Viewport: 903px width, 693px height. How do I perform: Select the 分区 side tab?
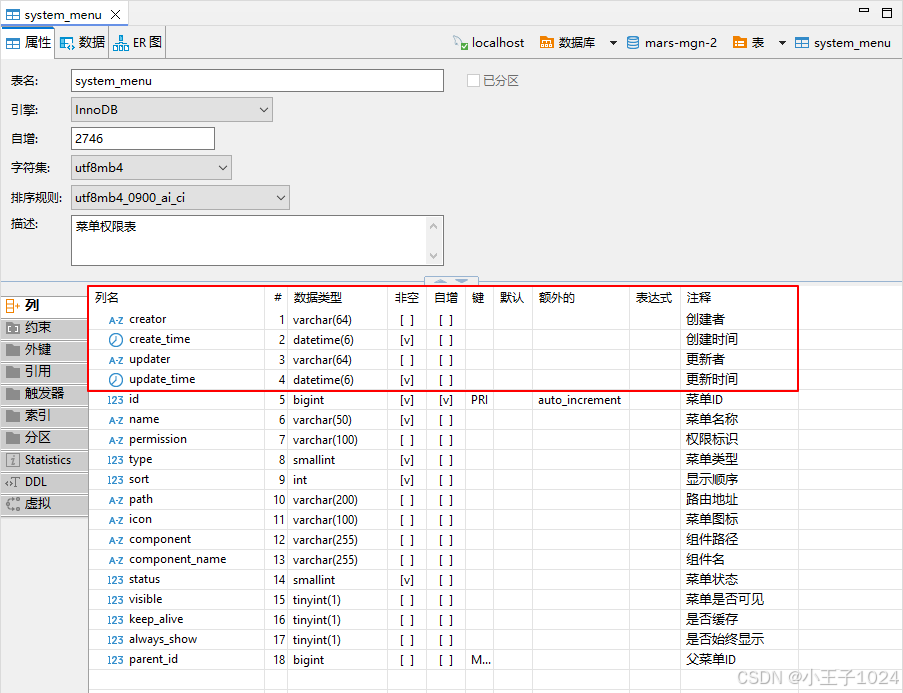tap(44, 438)
